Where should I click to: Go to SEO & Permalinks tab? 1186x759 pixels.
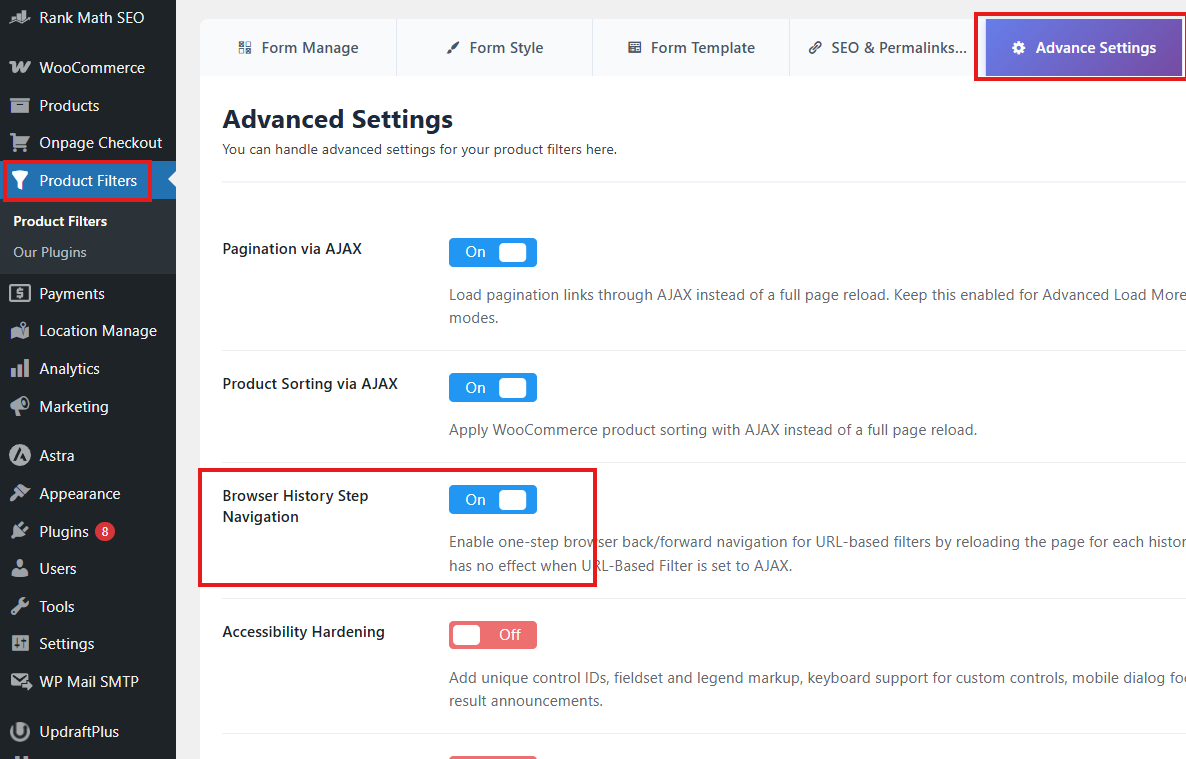pyautogui.click(x=887, y=48)
